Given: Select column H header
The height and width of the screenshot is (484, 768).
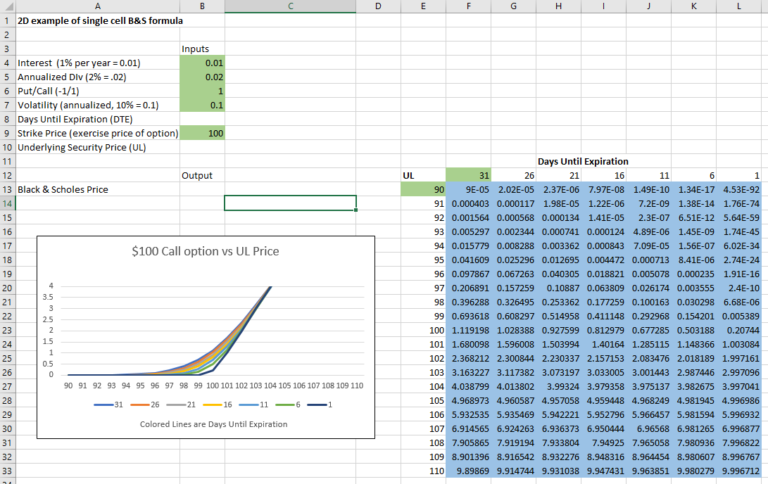Looking at the screenshot, I should point(558,6).
